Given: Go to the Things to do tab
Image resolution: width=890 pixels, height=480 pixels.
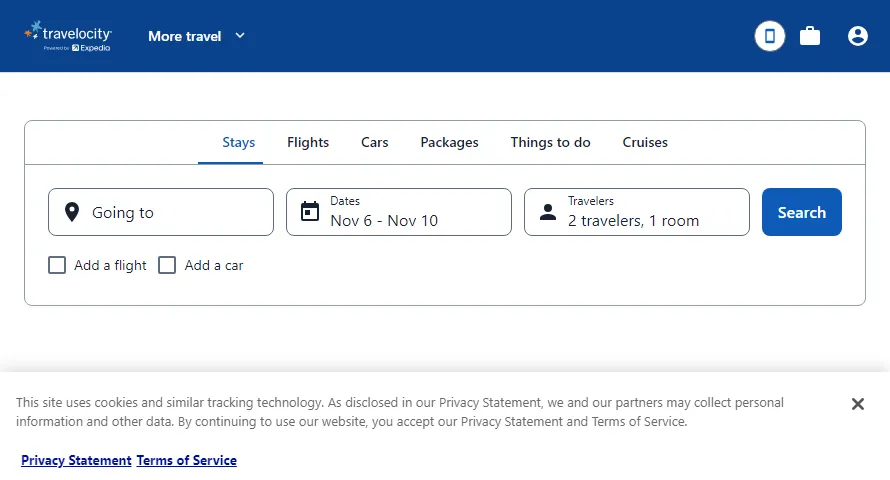Looking at the screenshot, I should [x=550, y=142].
